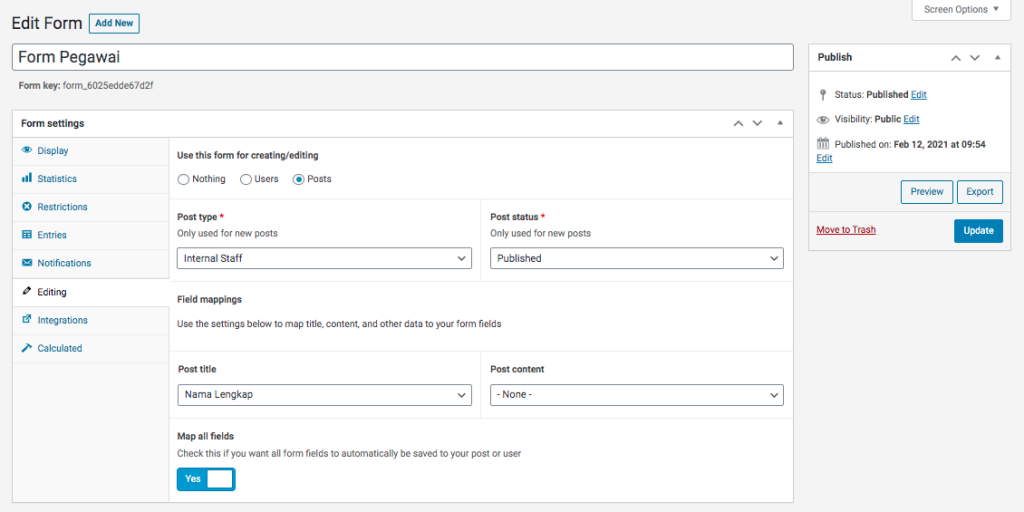Click the Entries table icon
Viewport: 1024px width, 512px height.
pyautogui.click(x=27, y=235)
